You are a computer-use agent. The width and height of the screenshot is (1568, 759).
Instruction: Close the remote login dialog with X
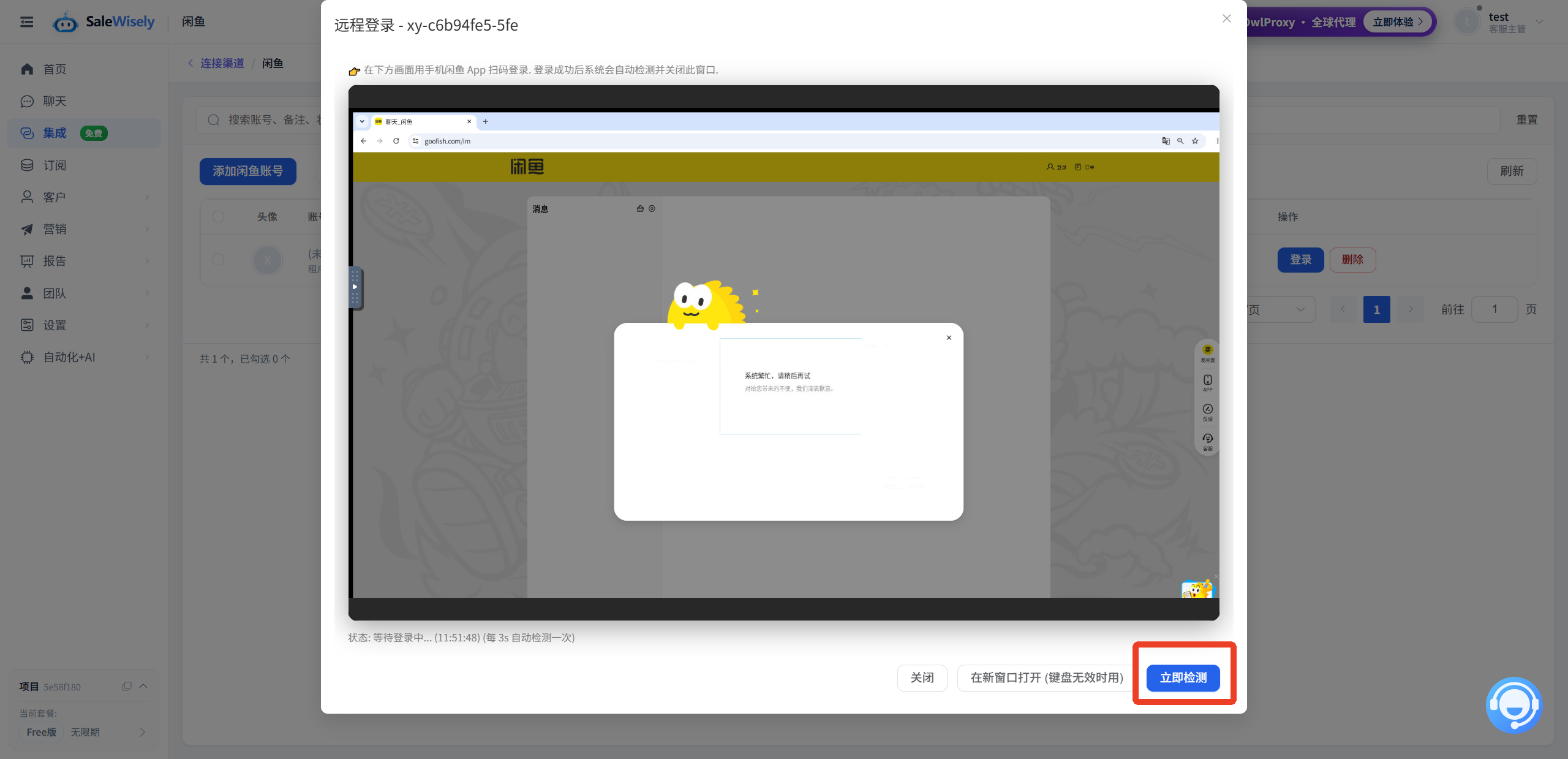point(1226,18)
